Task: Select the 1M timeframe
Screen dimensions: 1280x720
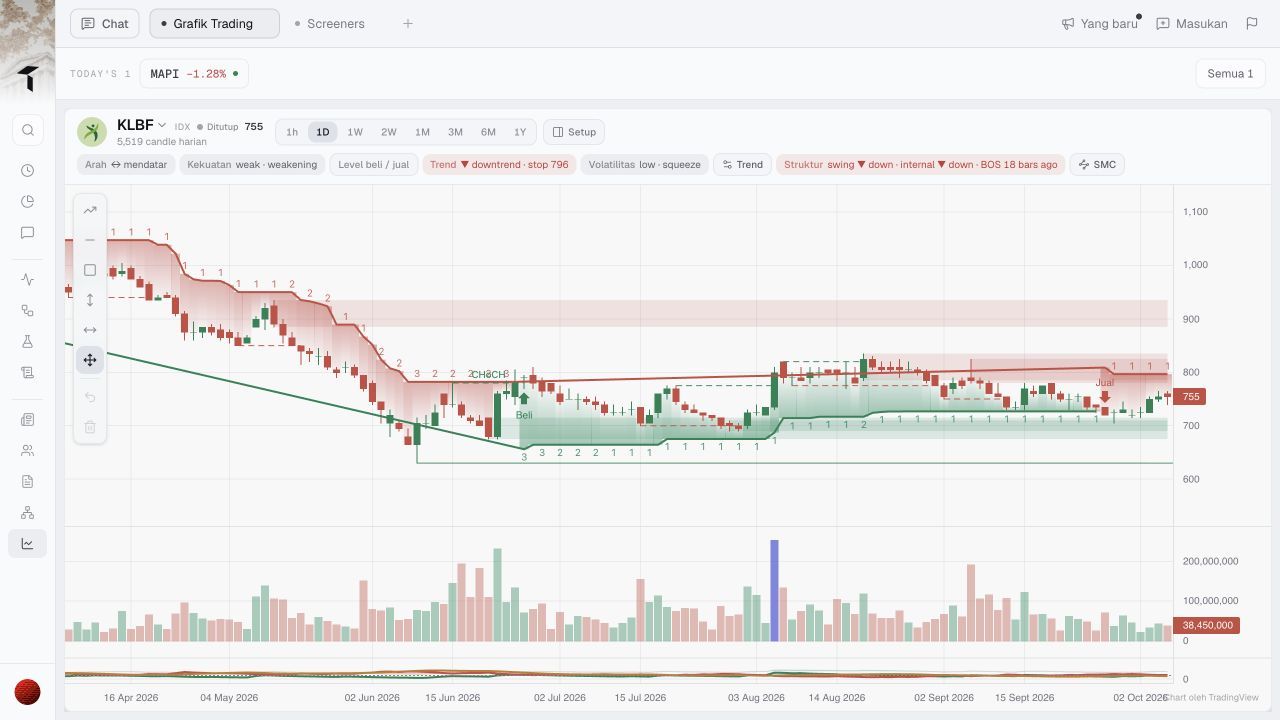Action: click(422, 132)
